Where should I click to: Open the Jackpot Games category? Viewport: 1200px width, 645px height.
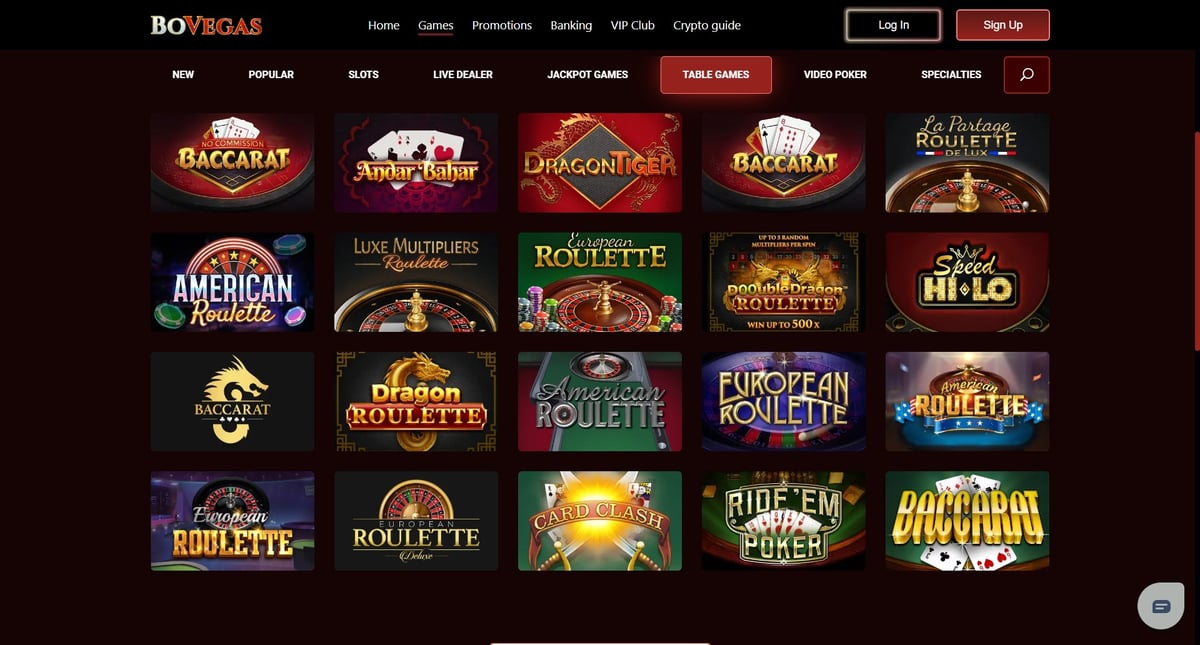(x=588, y=75)
